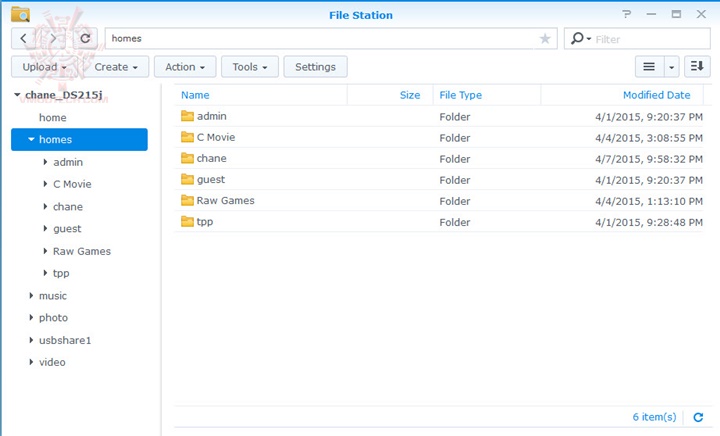The width and height of the screenshot is (720, 436).
Task: Click the tpp folder icon in list
Action: tap(187, 222)
